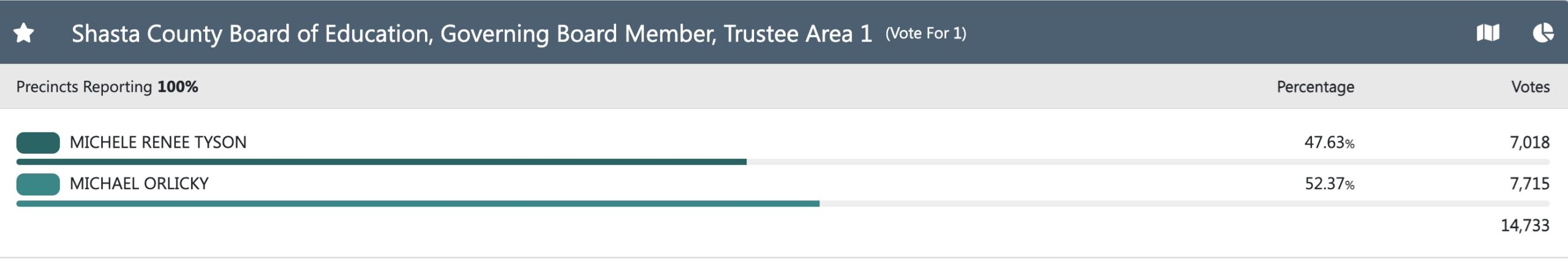The image size is (1568, 261).
Task: Show the pie chart view
Action: (1543, 33)
